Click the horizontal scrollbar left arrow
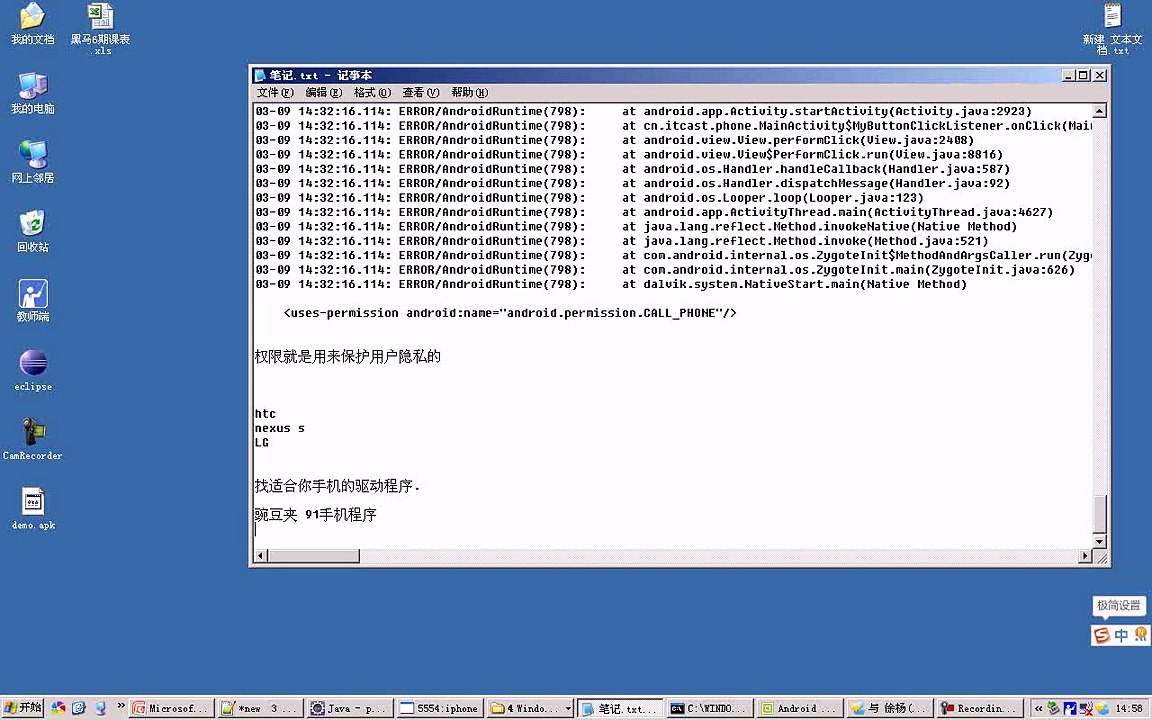 point(259,556)
